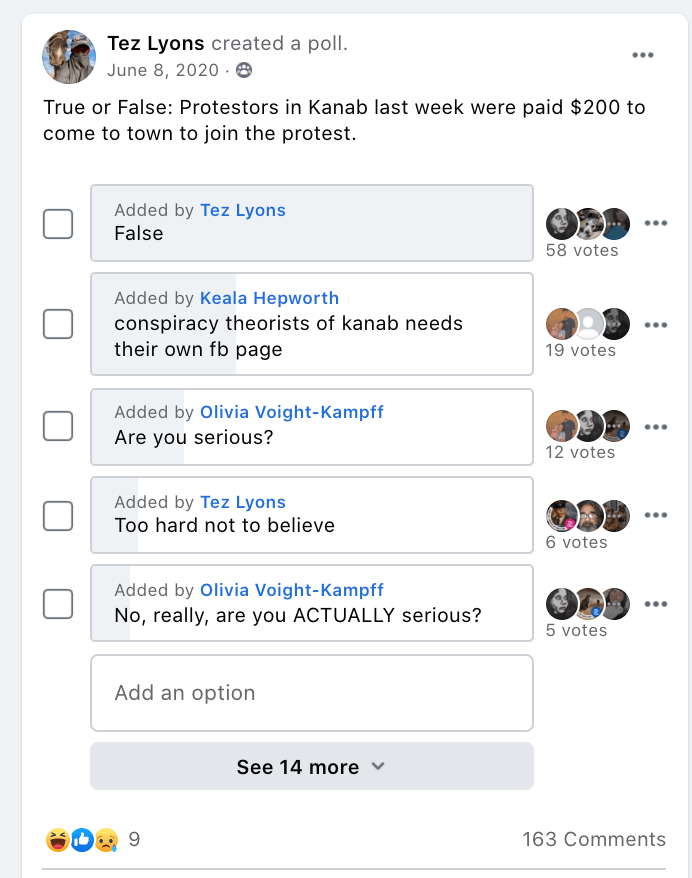Open the three-dot menu for 'Are you serious?'
The image size is (692, 878).
click(656, 427)
